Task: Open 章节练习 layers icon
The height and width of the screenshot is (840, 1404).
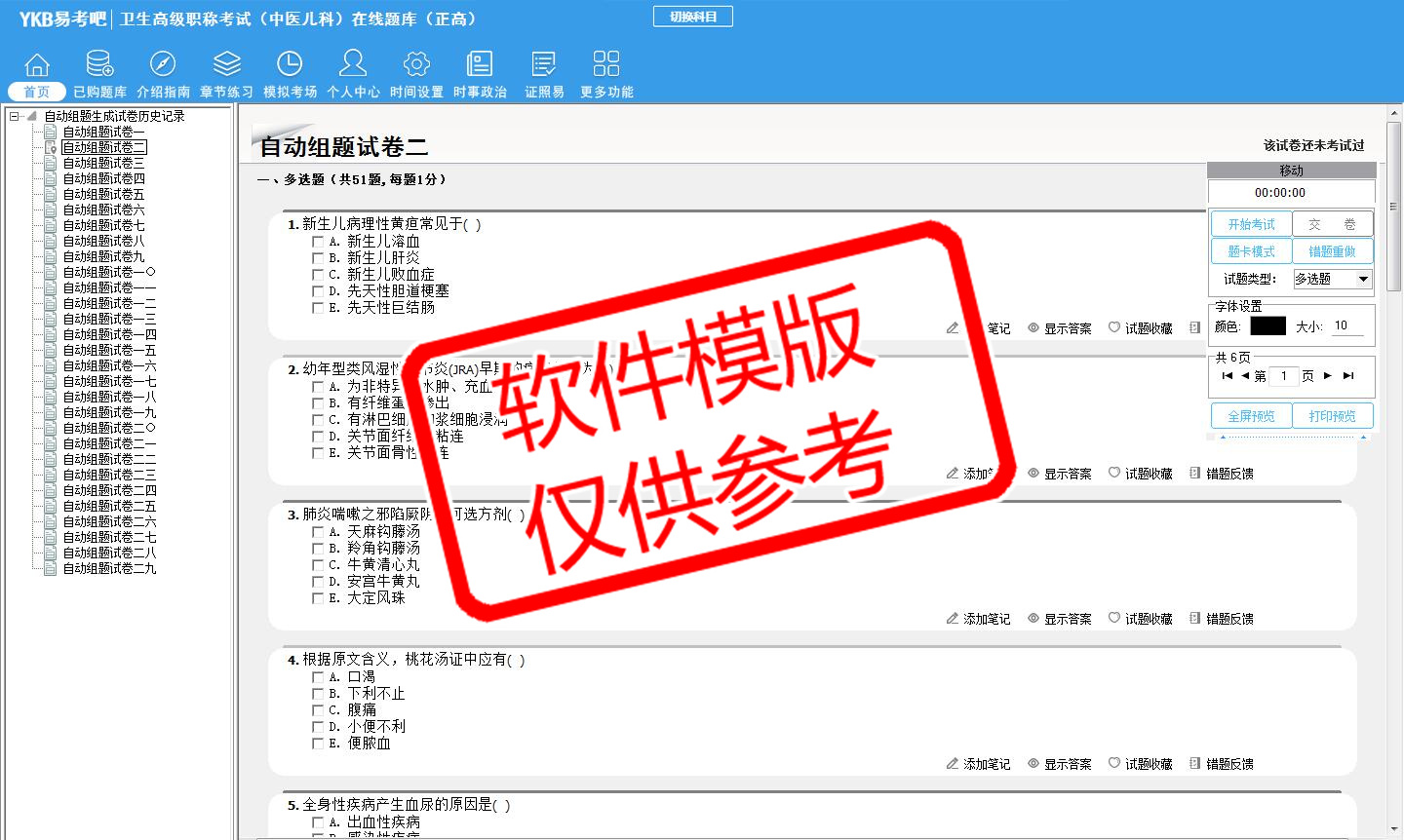Action: coord(226,64)
